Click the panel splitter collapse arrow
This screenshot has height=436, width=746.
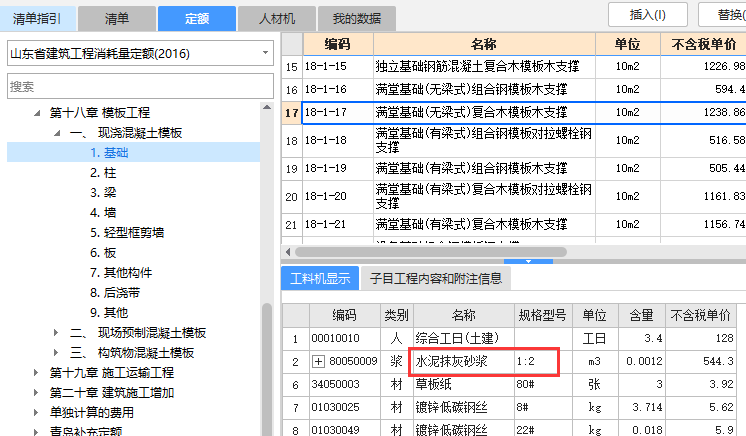tap(528, 261)
